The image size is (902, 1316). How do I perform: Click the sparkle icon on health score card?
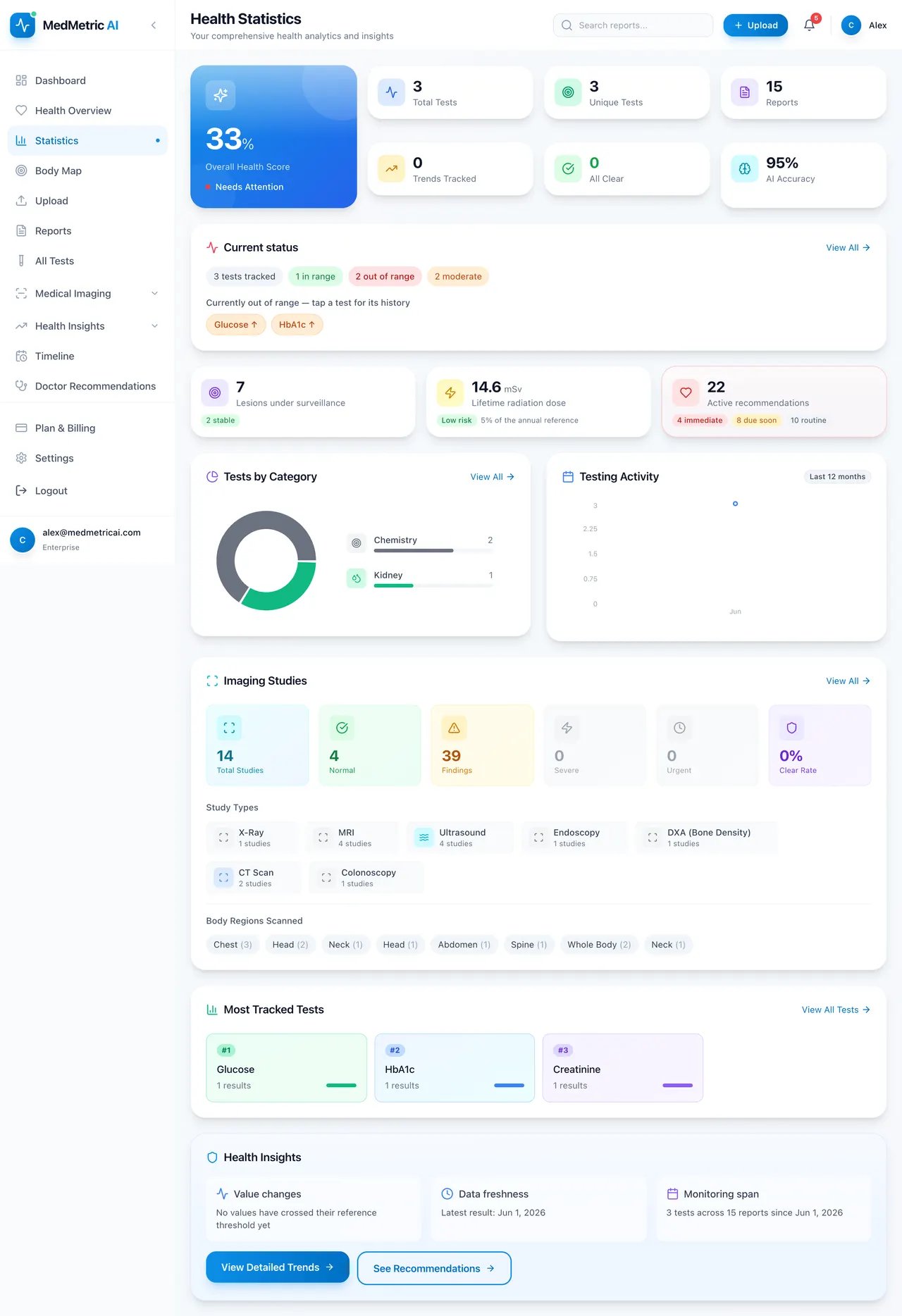(221, 95)
